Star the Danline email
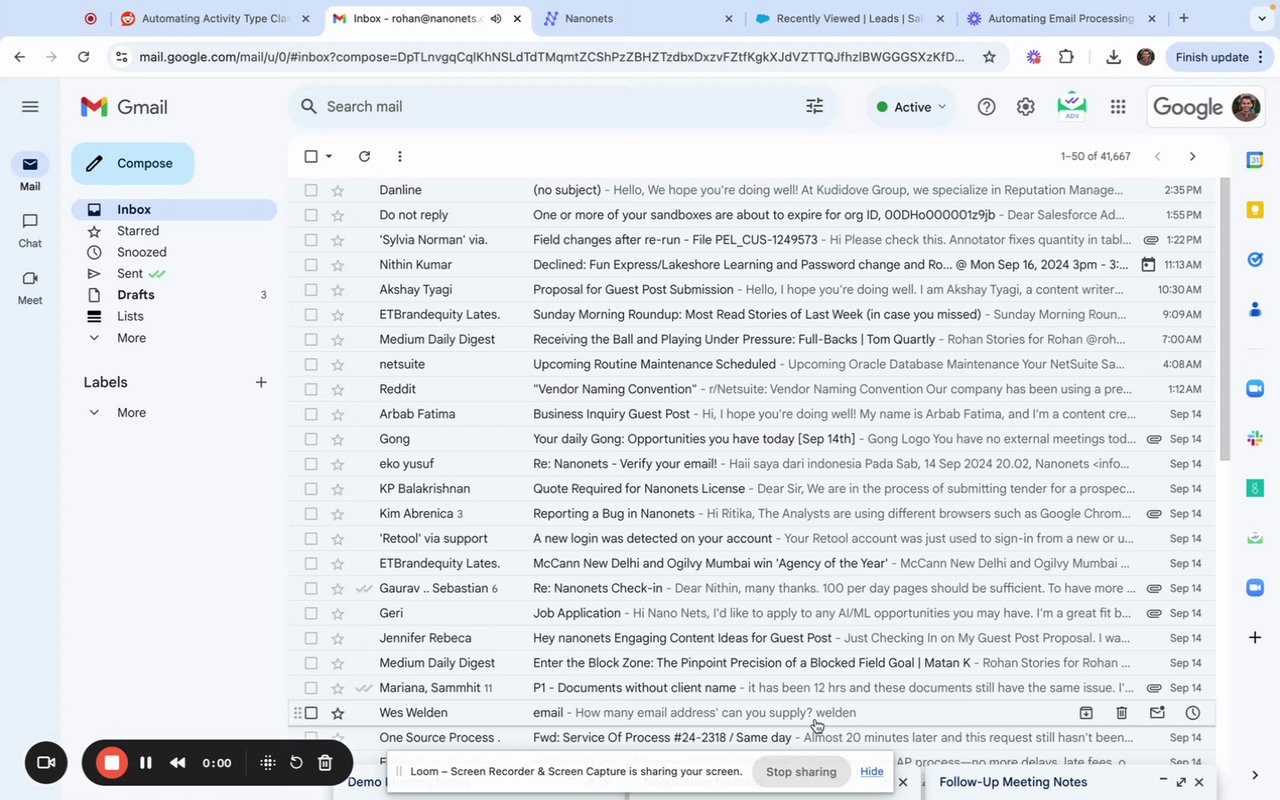Screen dimensions: 1280x800 click(338, 190)
